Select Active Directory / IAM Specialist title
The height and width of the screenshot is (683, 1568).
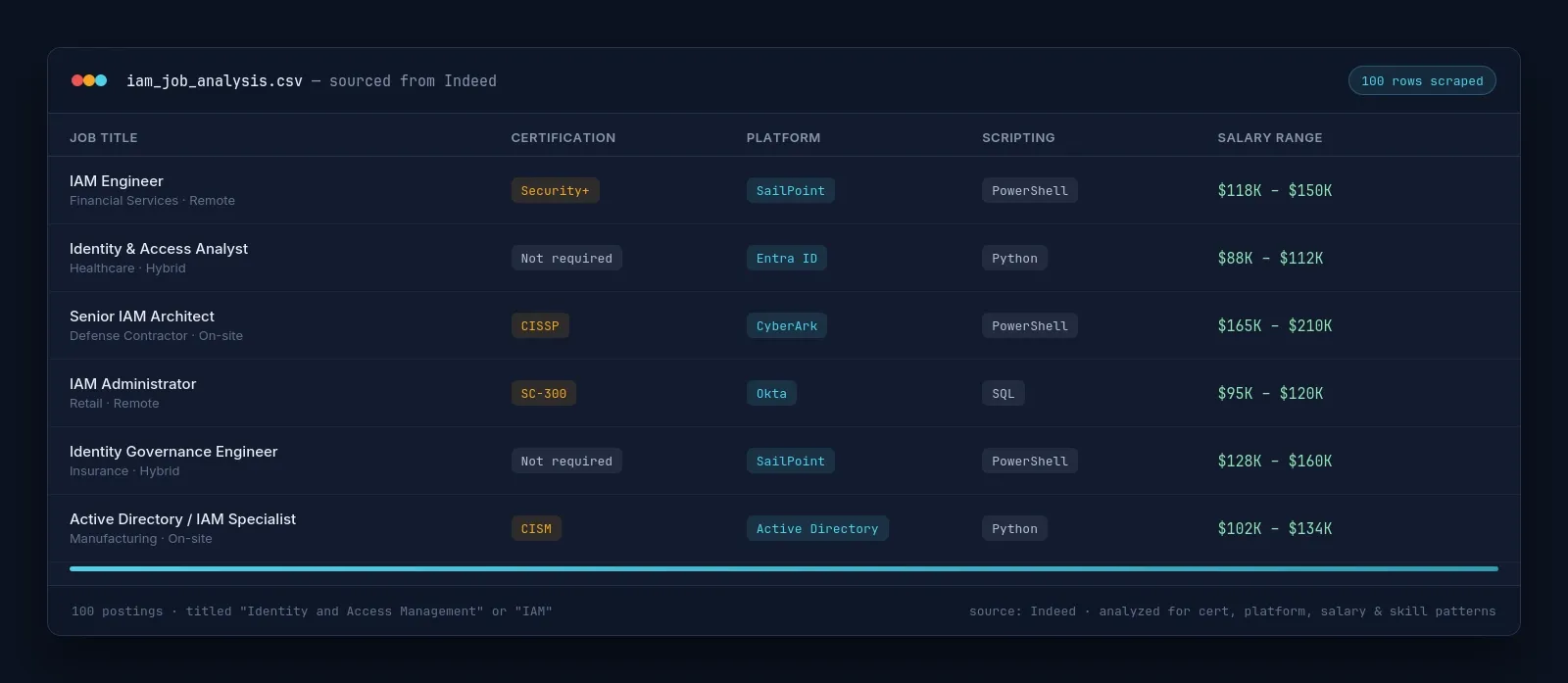click(x=182, y=519)
